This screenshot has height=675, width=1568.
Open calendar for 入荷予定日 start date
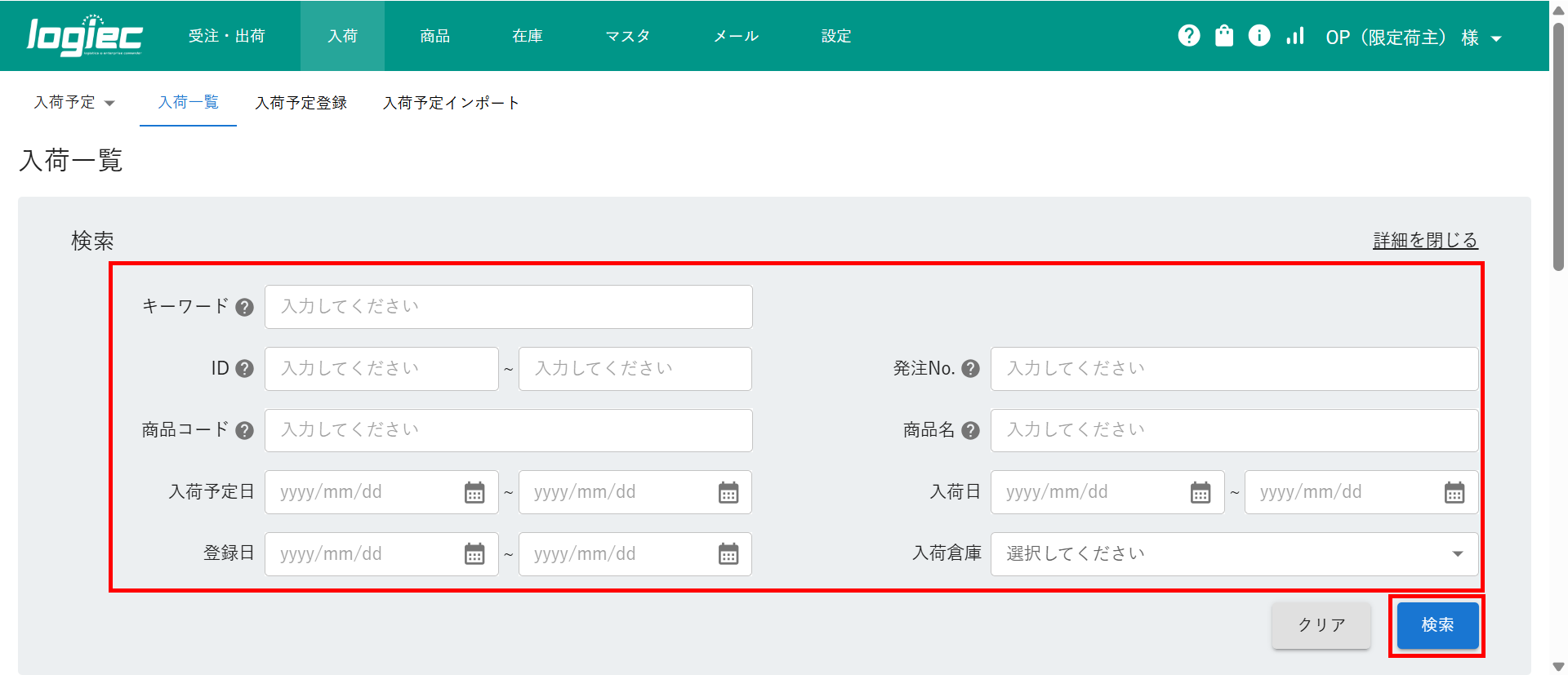click(474, 493)
